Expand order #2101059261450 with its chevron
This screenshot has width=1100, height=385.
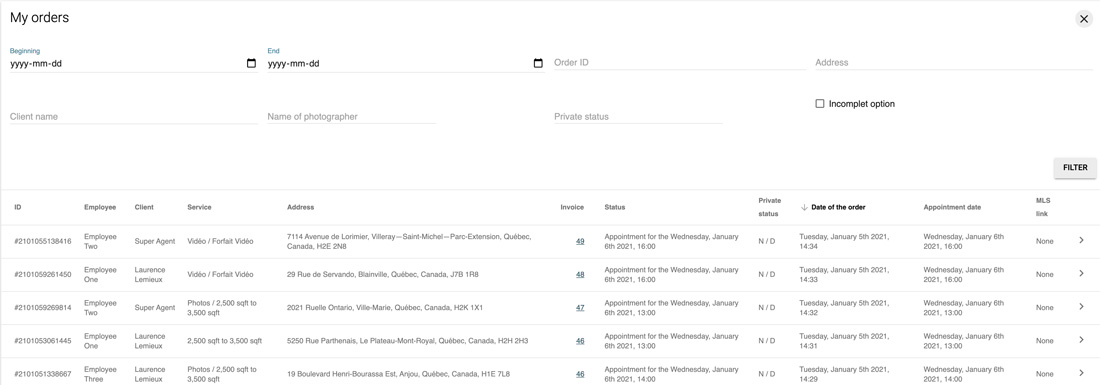1081,274
